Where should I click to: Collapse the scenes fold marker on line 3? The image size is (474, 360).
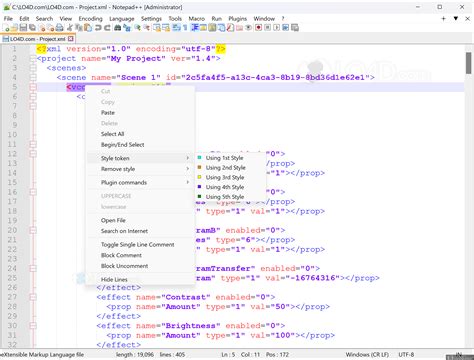click(x=33, y=68)
